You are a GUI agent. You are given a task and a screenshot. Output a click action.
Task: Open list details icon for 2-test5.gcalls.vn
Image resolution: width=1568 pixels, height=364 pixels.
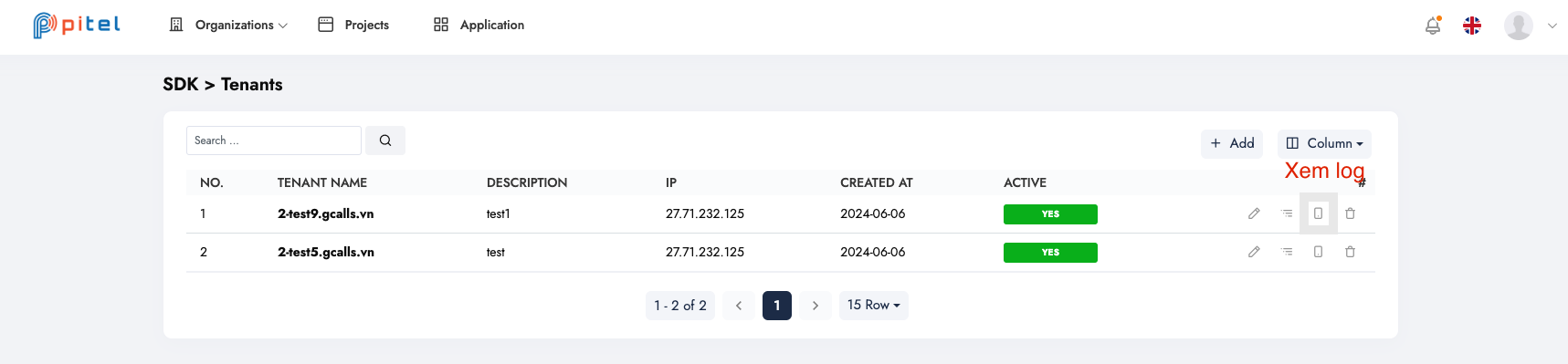pos(1287,252)
